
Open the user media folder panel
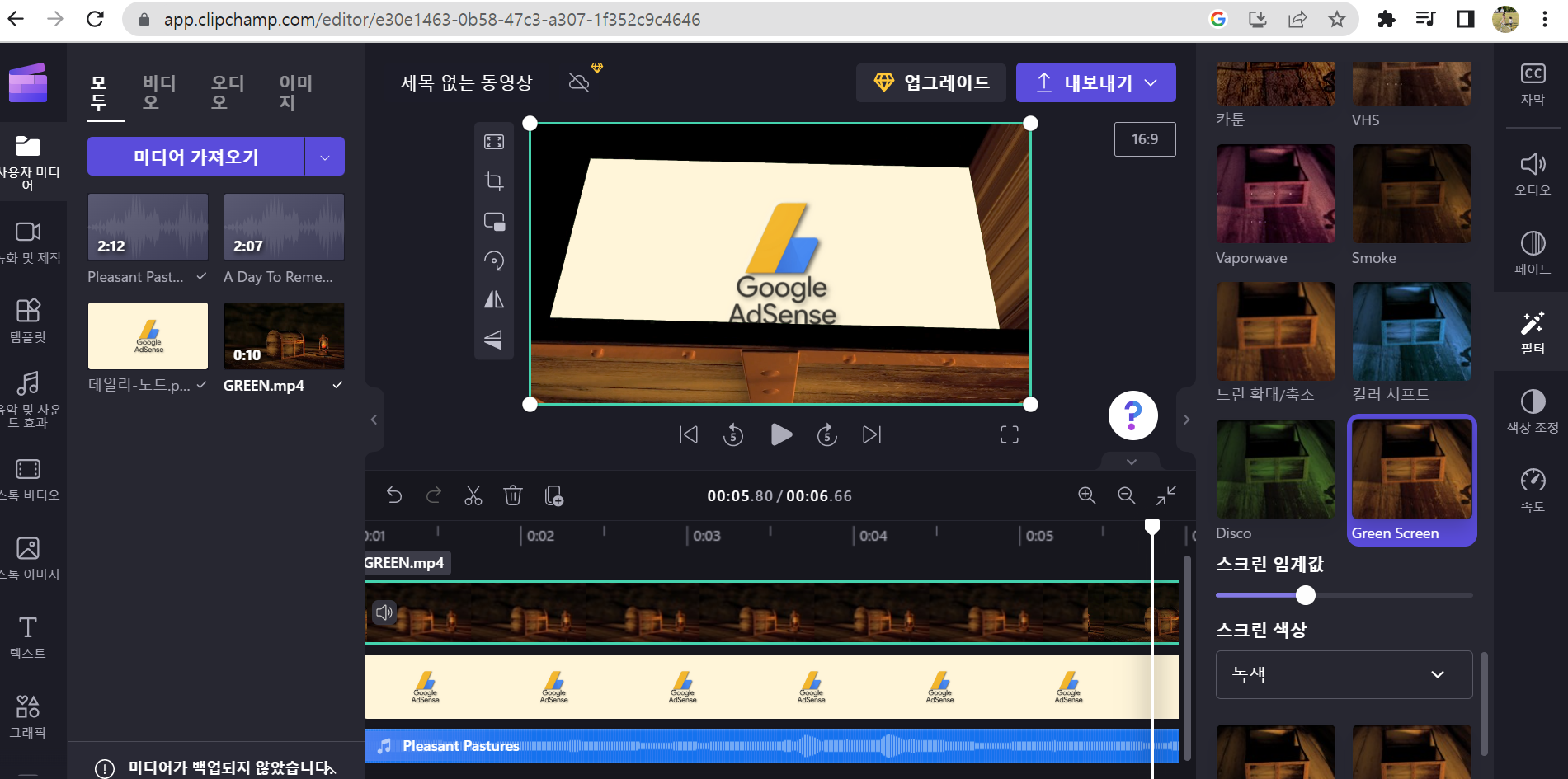point(28,162)
